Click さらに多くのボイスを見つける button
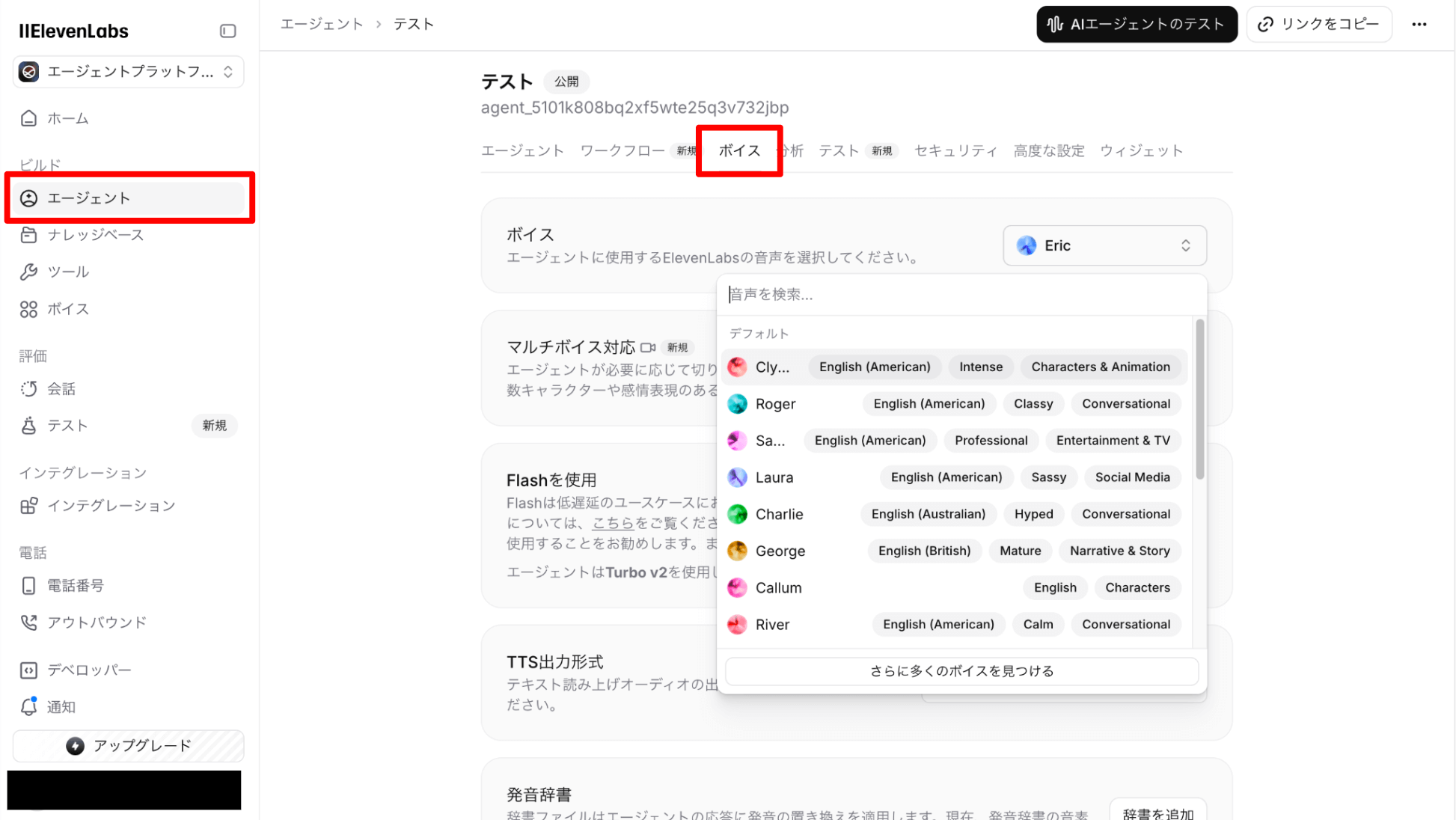The width and height of the screenshot is (1456, 820). (x=961, y=671)
